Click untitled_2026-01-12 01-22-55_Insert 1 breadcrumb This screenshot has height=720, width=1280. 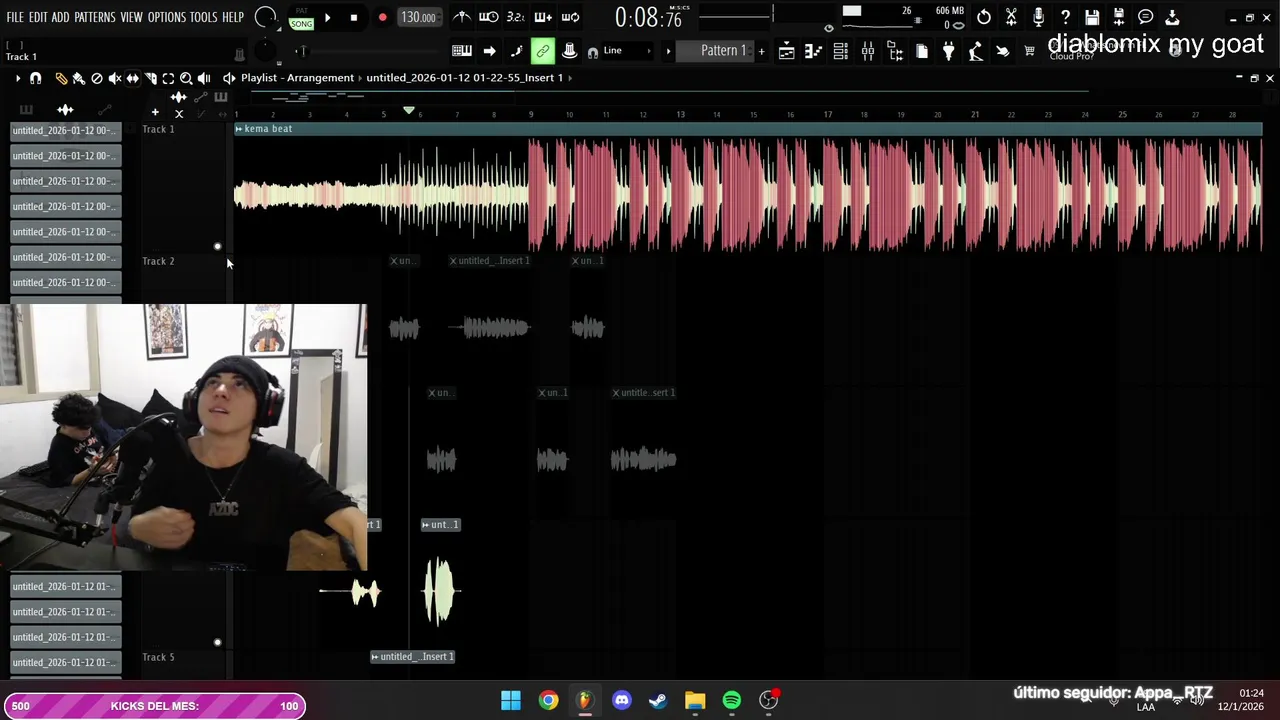click(464, 78)
